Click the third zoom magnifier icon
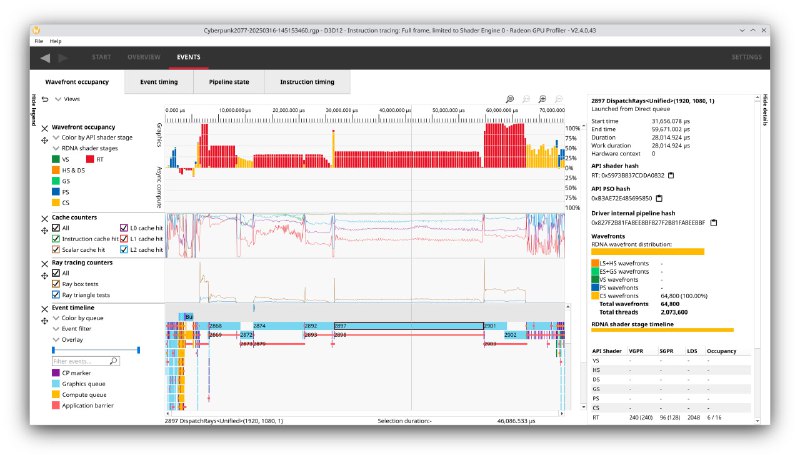The height and width of the screenshot is (460, 800). [542, 99]
